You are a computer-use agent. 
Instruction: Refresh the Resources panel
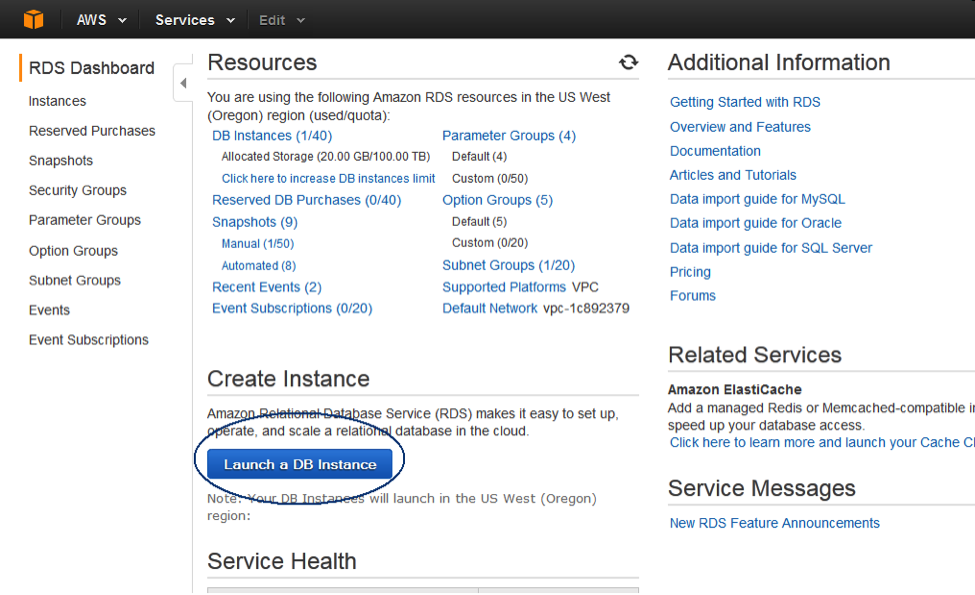coord(628,62)
